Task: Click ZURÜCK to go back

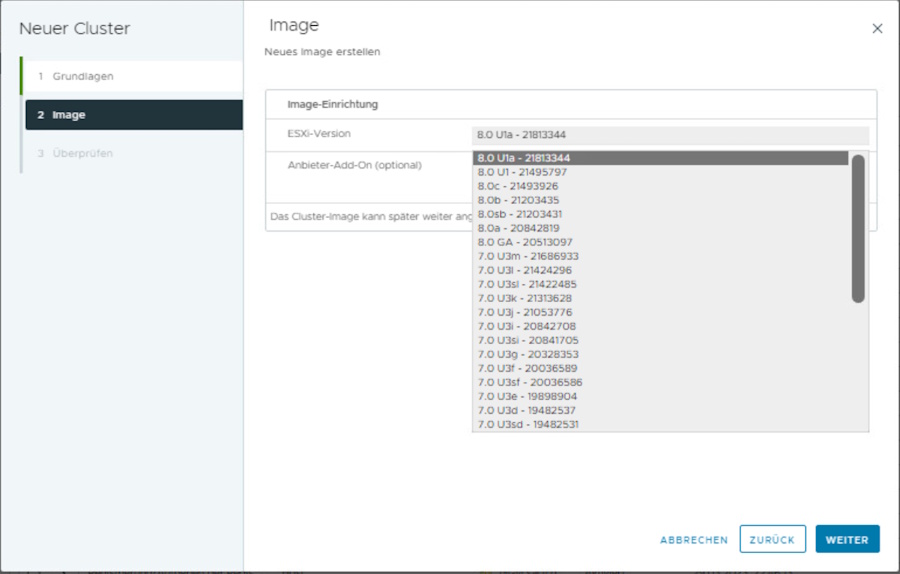Action: point(773,539)
